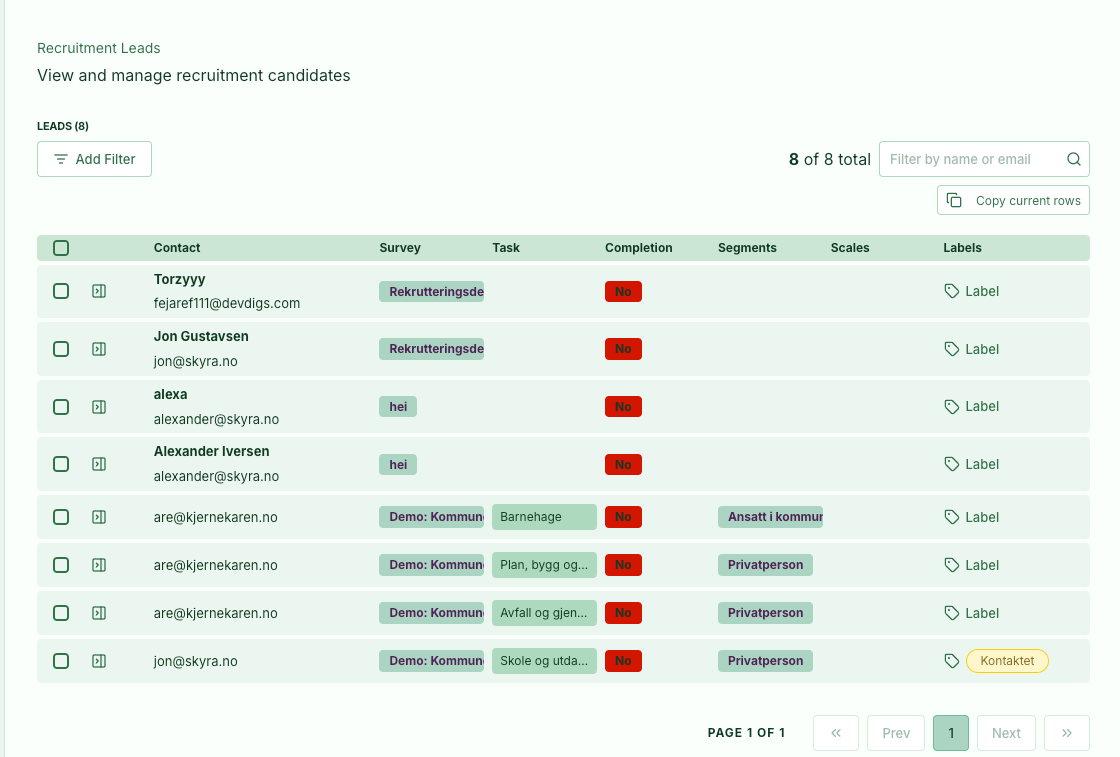Select all leads with header checkbox

[x=61, y=248]
